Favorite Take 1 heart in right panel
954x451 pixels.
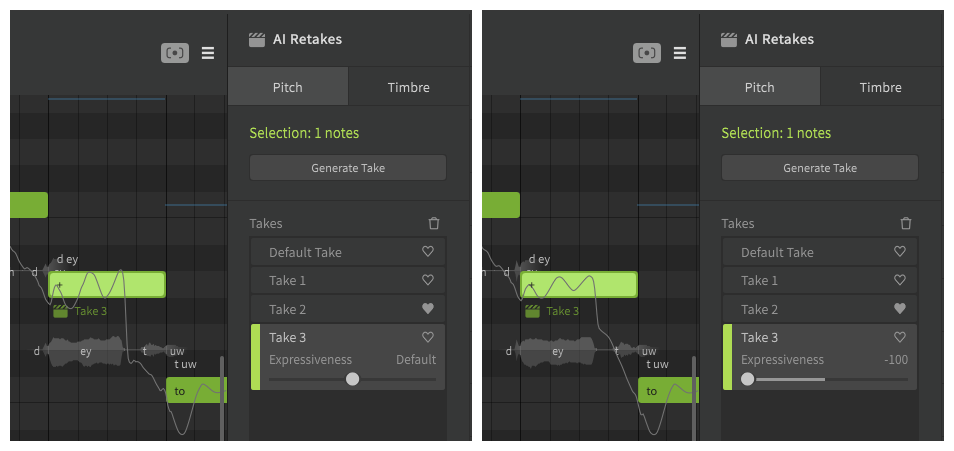(x=900, y=280)
